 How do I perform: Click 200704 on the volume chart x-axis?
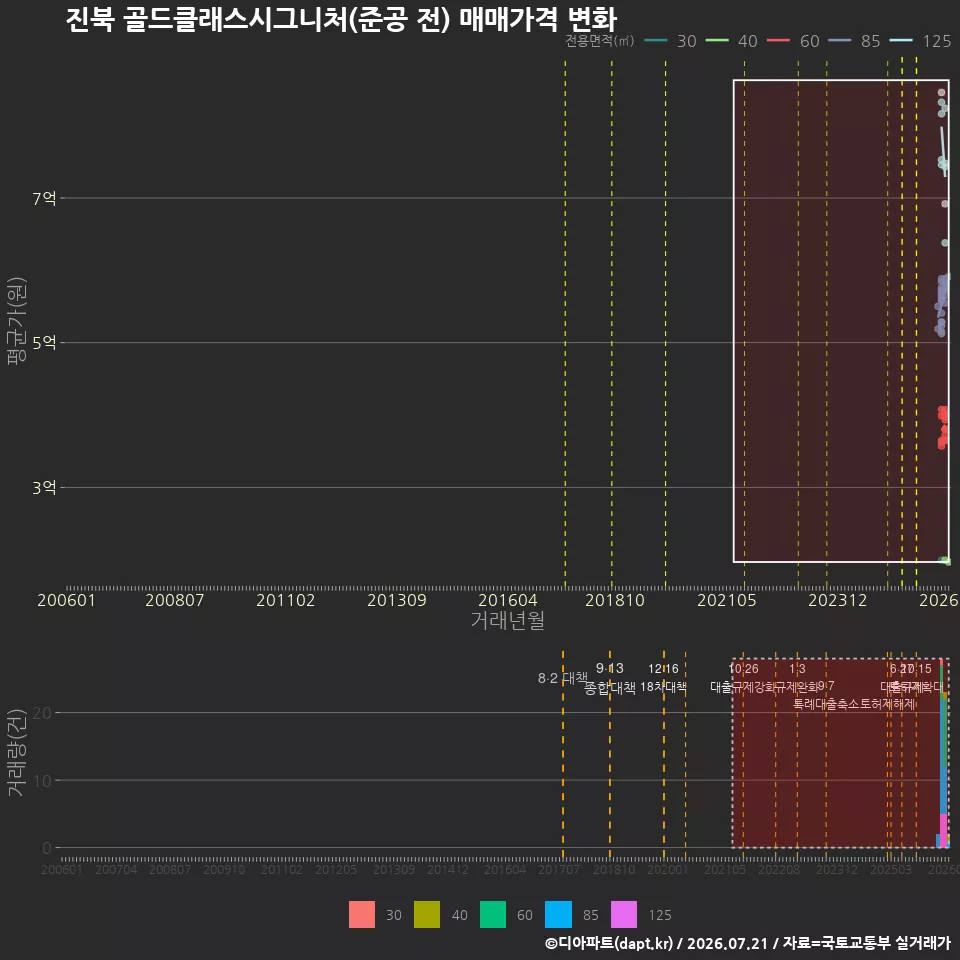(x=116, y=869)
